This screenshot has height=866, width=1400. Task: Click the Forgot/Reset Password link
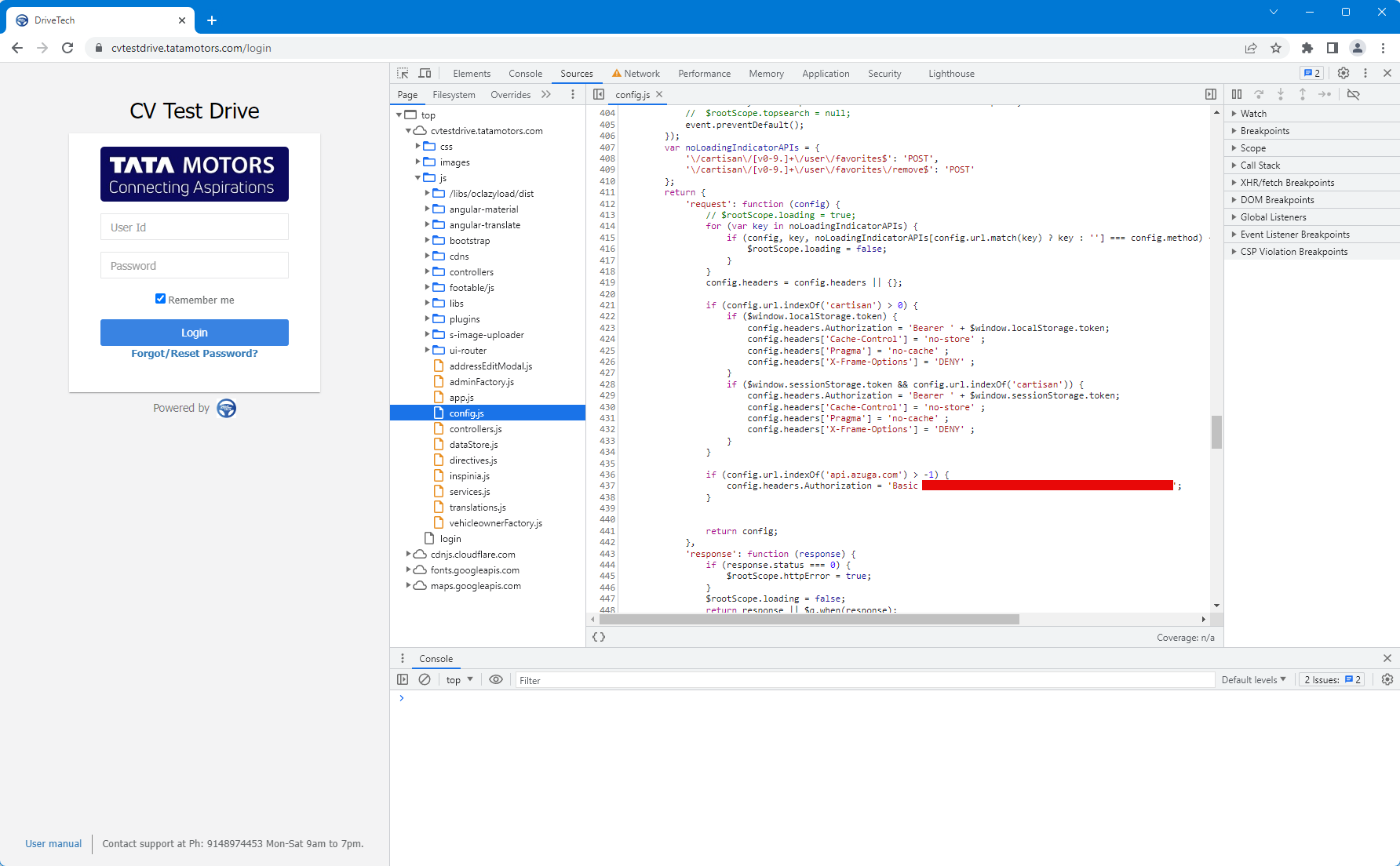tap(195, 354)
